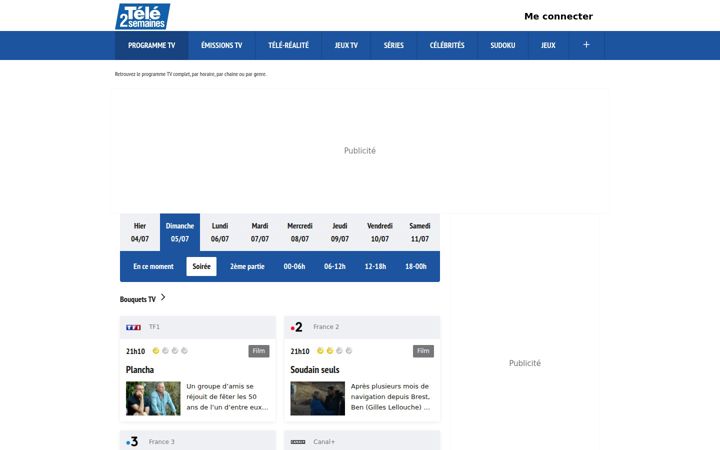The width and height of the screenshot is (720, 450).
Task: Select the 12-18h time slot
Action: 375,266
